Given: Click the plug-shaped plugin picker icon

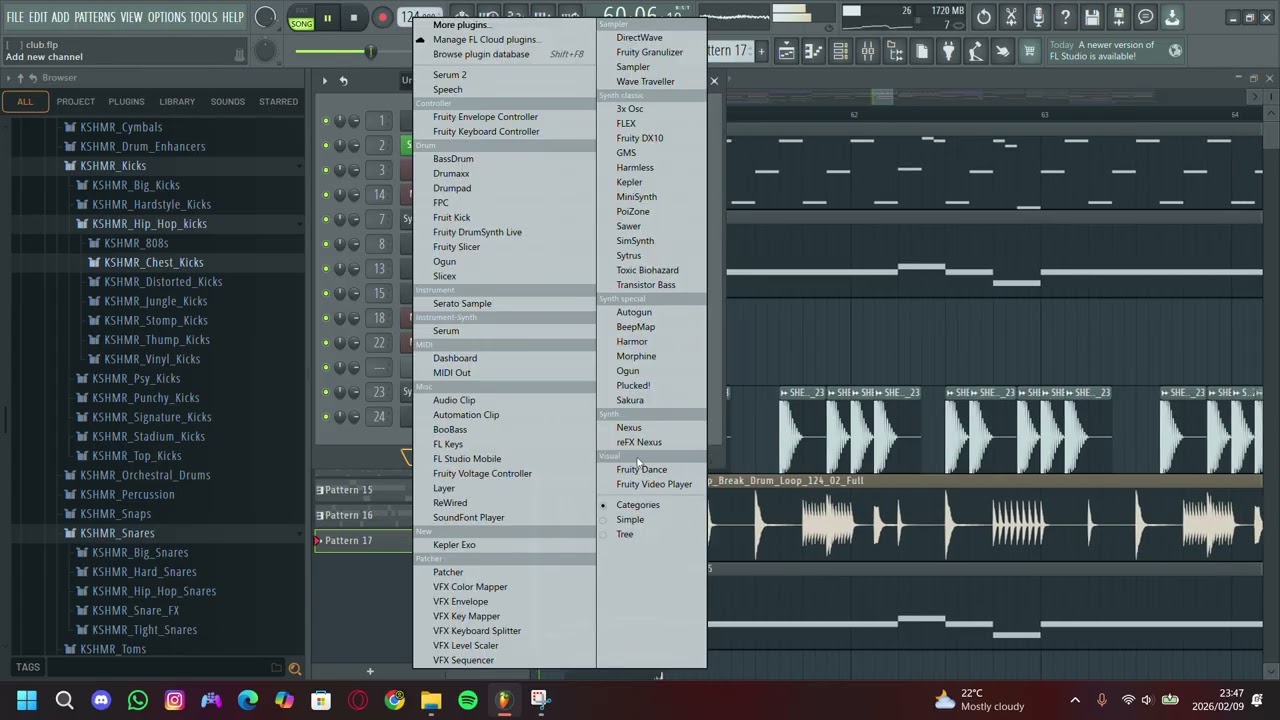Looking at the screenshot, I should click(x=948, y=52).
